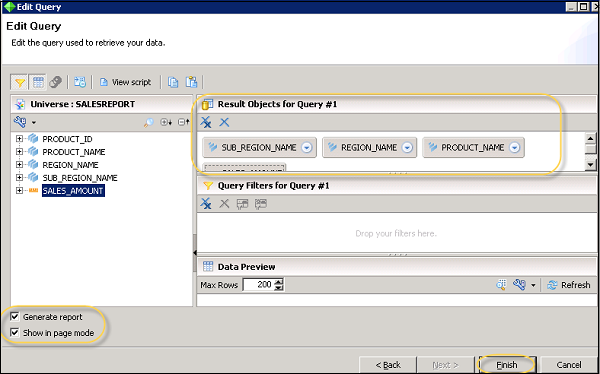600x374 pixels.
Task: Click the Max Rows input field
Action: (258, 284)
